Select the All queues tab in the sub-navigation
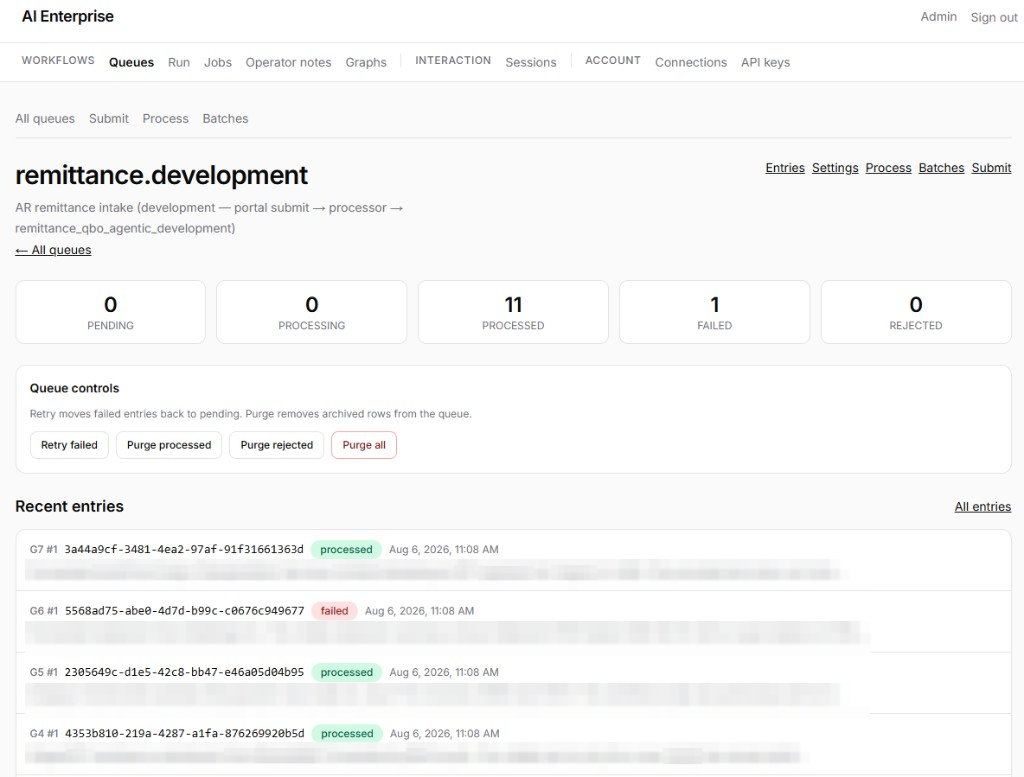The image size is (1024, 777). pyautogui.click(x=45, y=118)
